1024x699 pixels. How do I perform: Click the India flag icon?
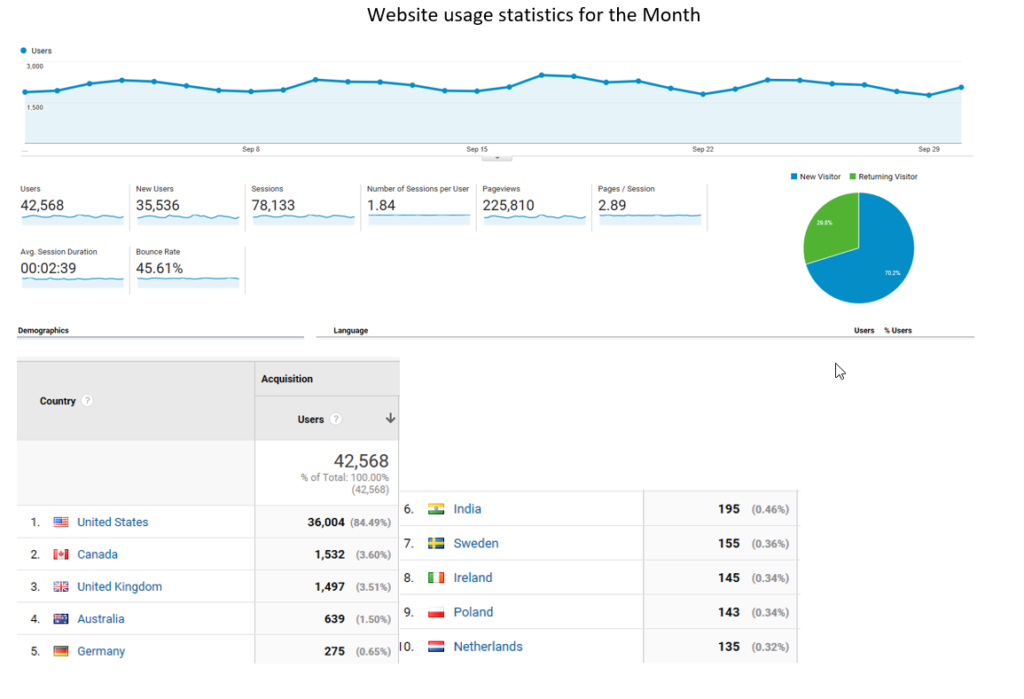pyautogui.click(x=436, y=509)
